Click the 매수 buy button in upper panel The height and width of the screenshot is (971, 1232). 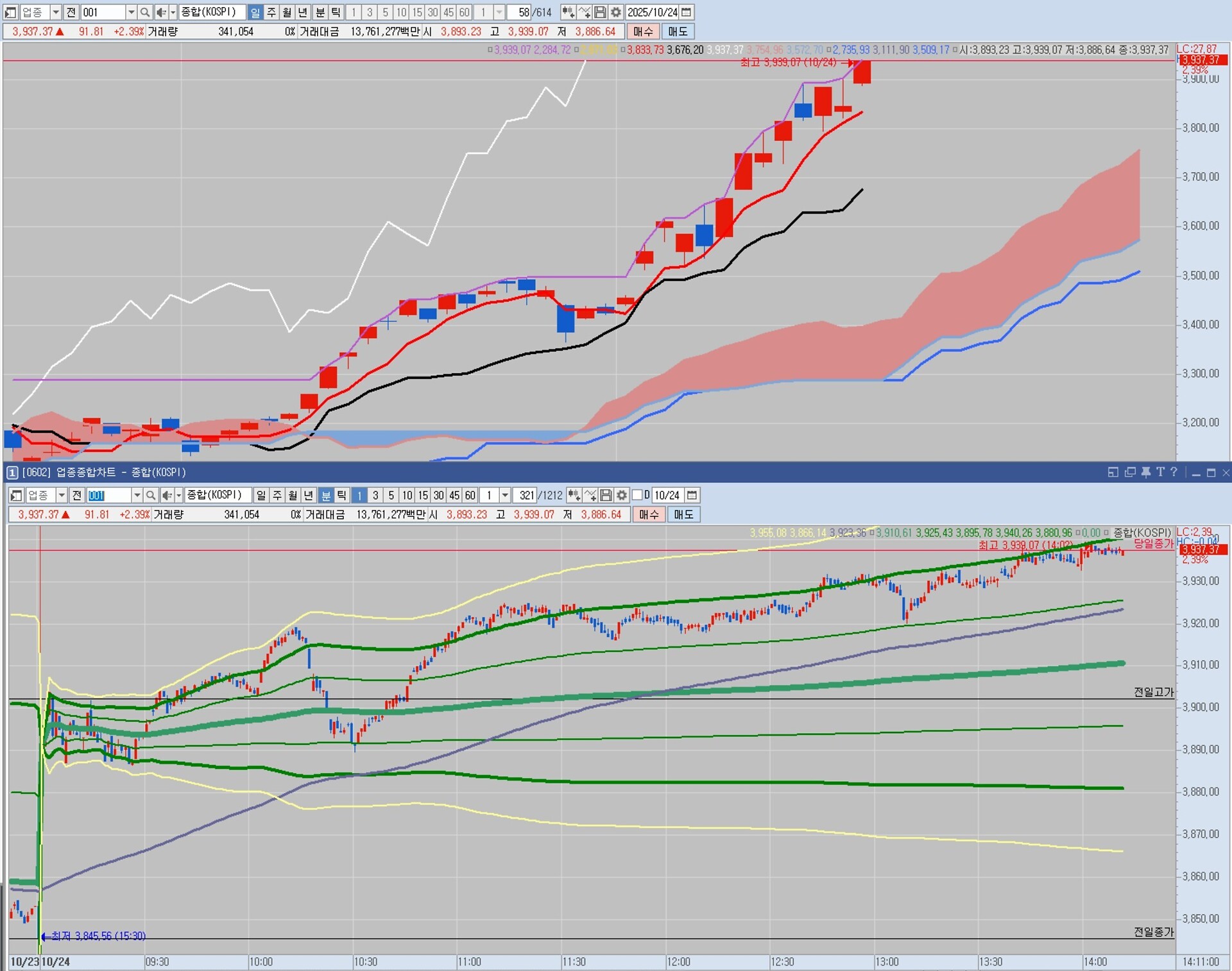[642, 31]
